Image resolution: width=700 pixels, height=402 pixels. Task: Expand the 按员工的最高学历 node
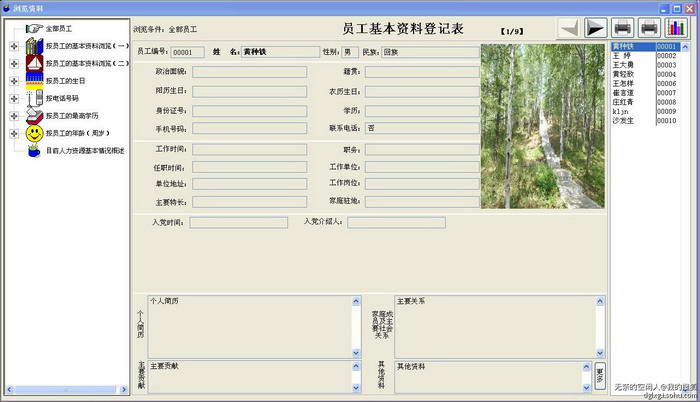tap(14, 116)
